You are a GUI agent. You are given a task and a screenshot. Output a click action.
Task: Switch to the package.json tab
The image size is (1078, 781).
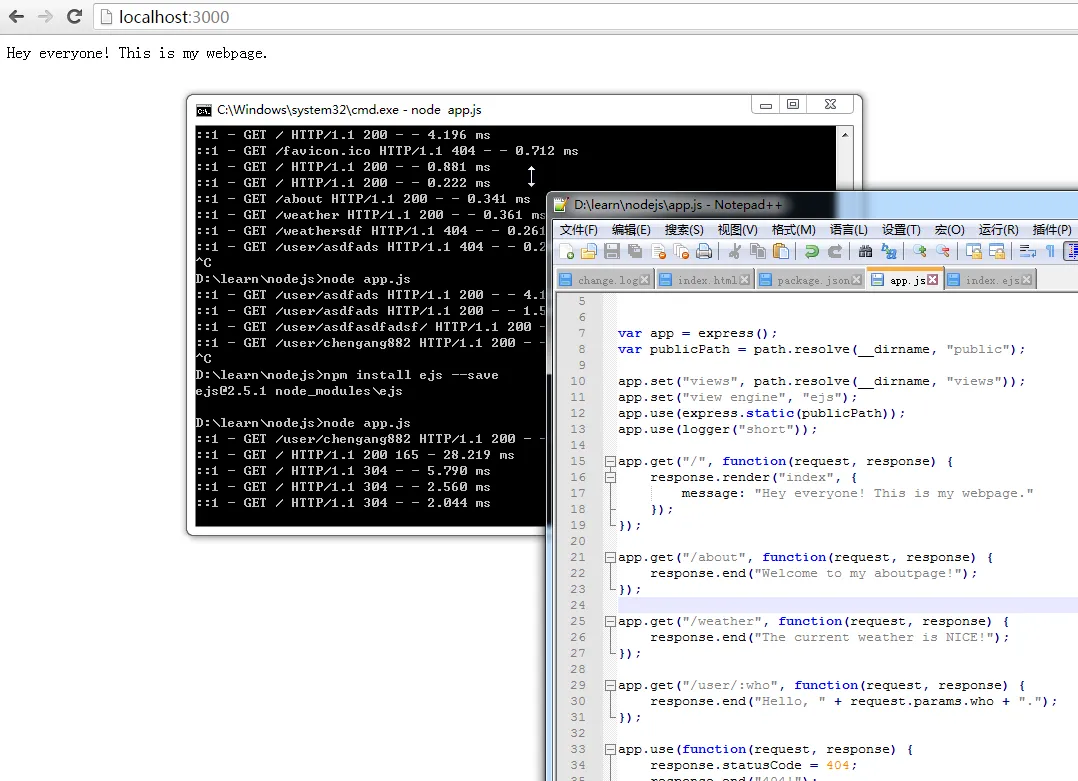[811, 280]
